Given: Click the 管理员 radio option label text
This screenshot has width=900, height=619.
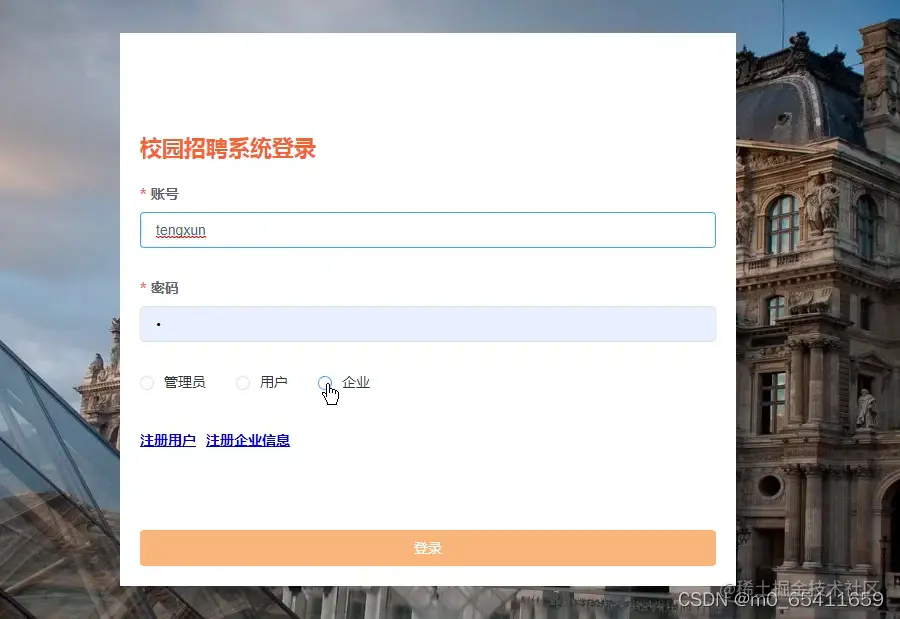Looking at the screenshot, I should point(184,382).
